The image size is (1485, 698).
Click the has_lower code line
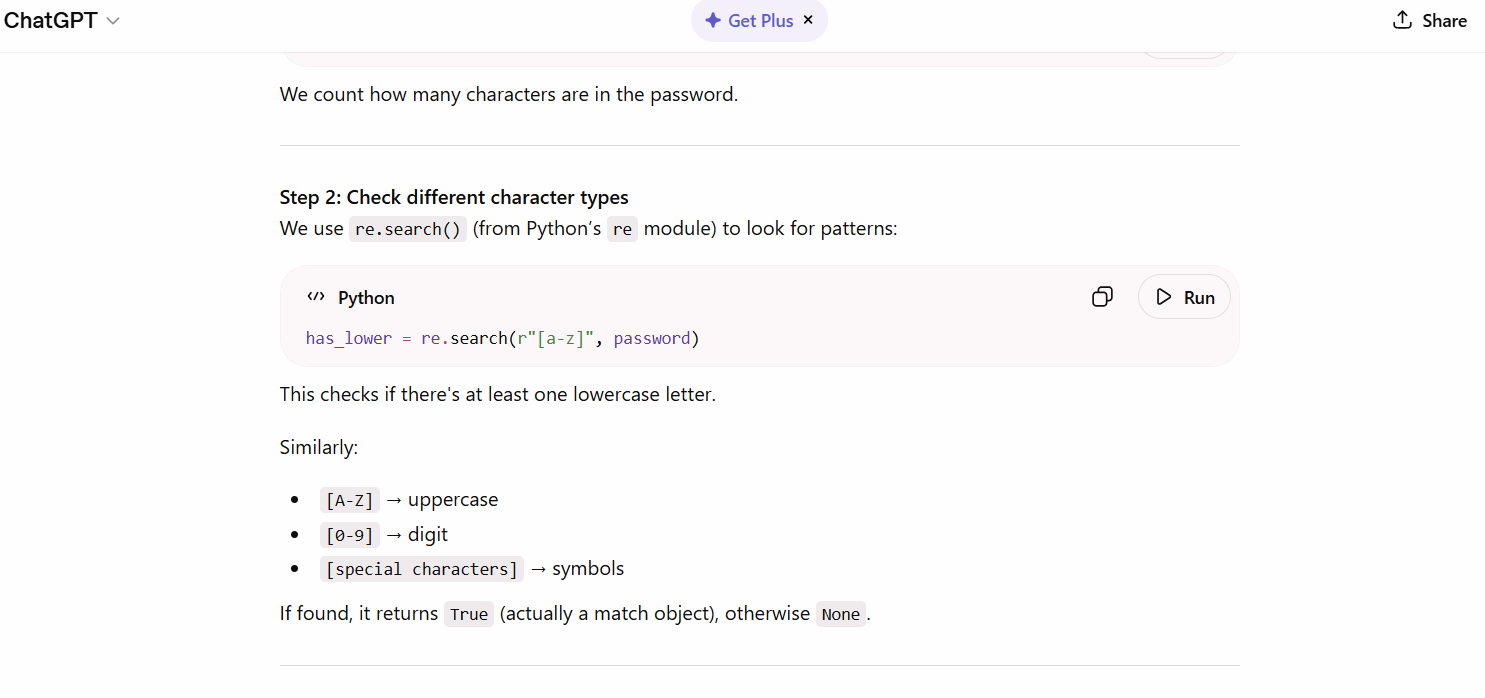tap(503, 339)
